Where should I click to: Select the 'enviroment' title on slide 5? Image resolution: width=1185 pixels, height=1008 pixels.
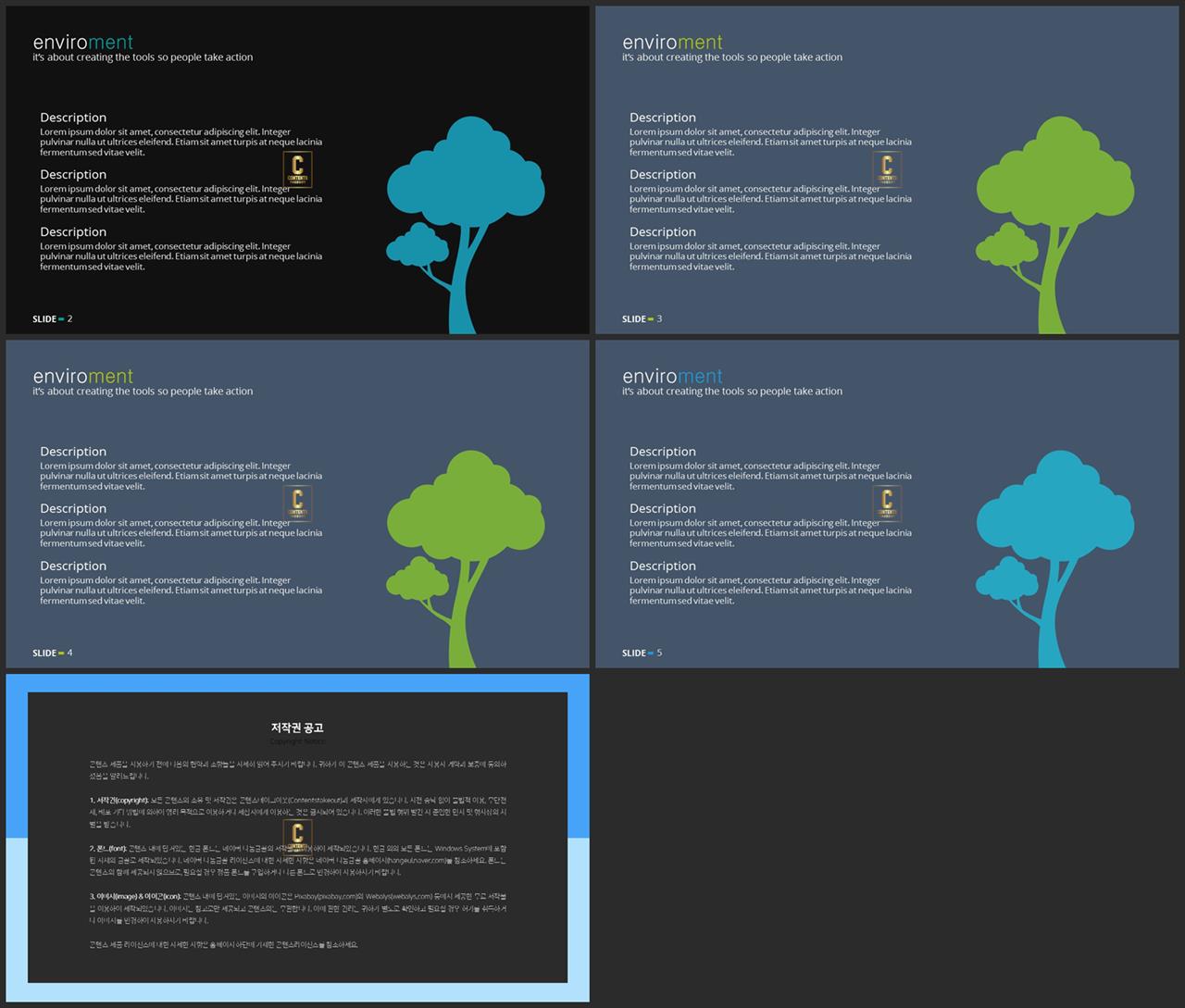(673, 376)
